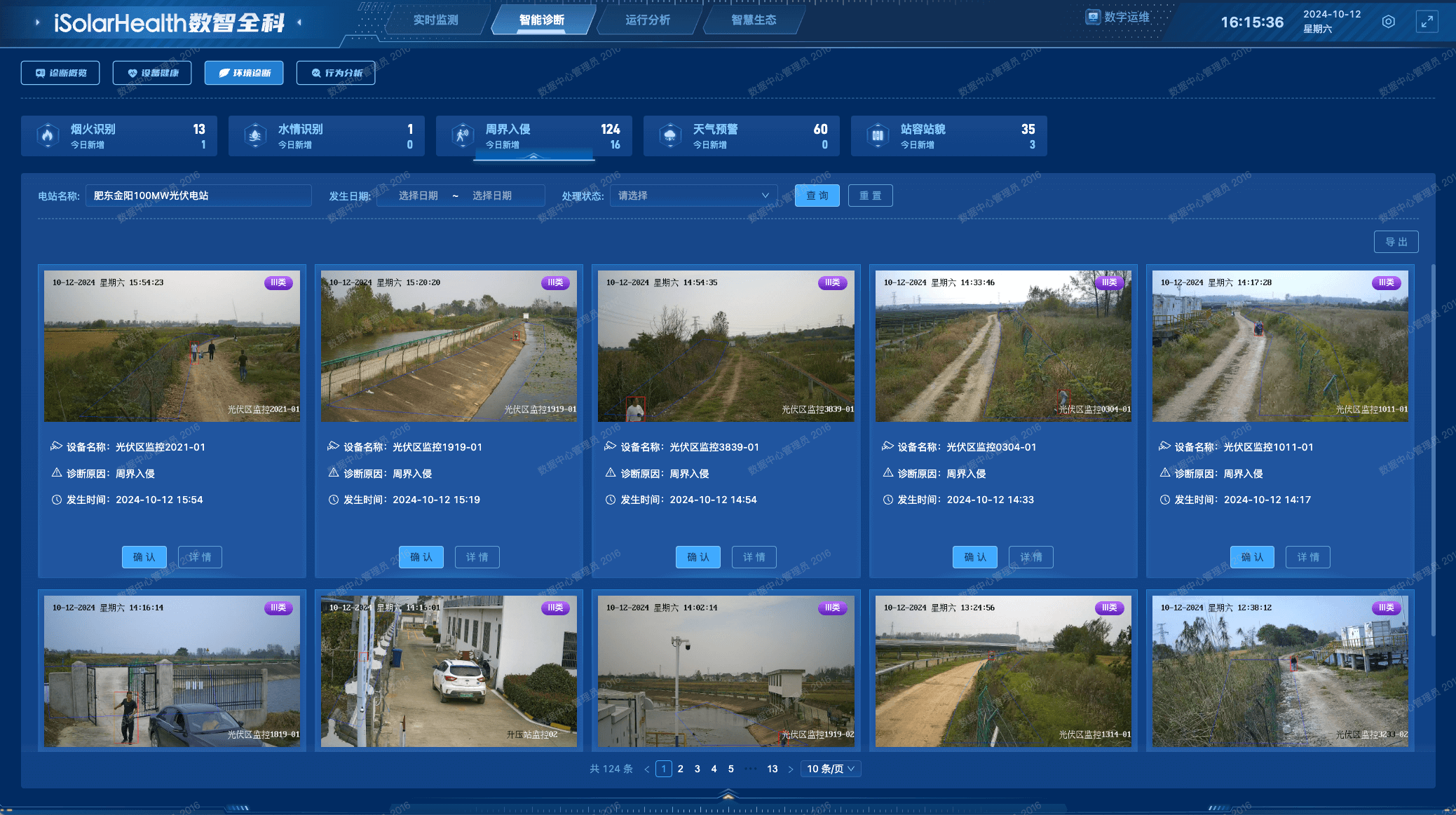Viewport: 1456px width, 815px height.
Task: Expand the bottom panel chevron
Action: coord(728,795)
